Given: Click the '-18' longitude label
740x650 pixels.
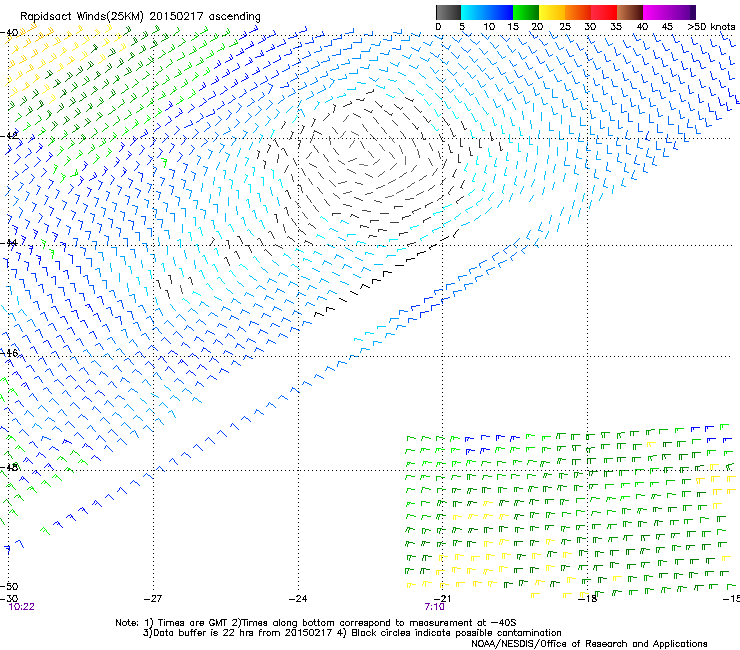Looking at the screenshot, I should point(588,598).
